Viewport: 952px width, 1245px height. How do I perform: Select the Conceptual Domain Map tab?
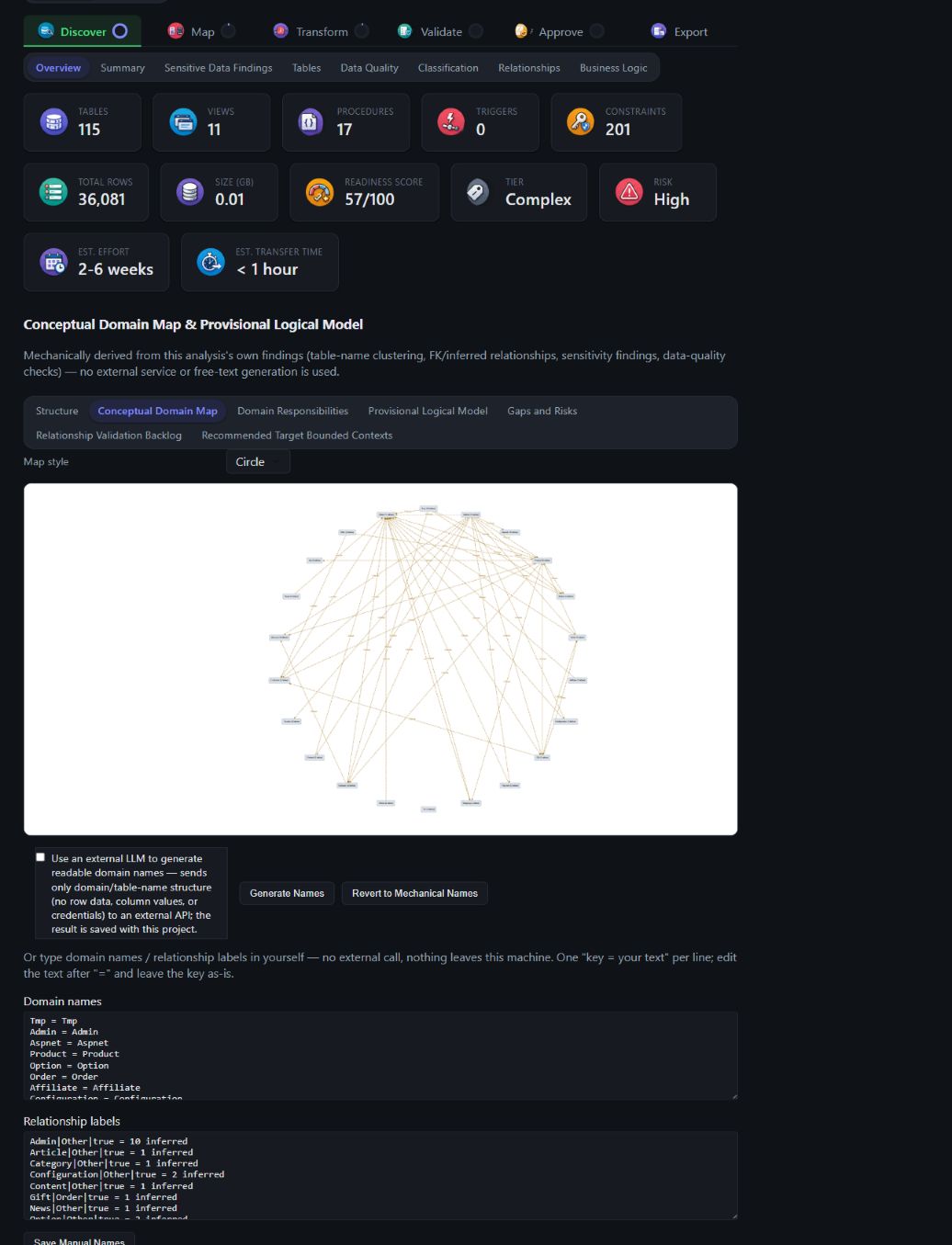point(157,411)
